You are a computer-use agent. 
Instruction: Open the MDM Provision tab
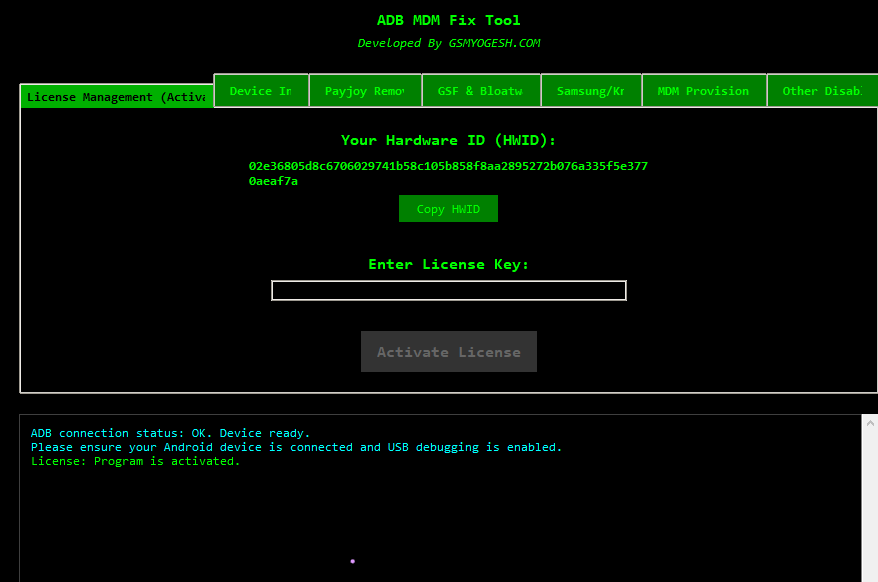[x=703, y=91]
